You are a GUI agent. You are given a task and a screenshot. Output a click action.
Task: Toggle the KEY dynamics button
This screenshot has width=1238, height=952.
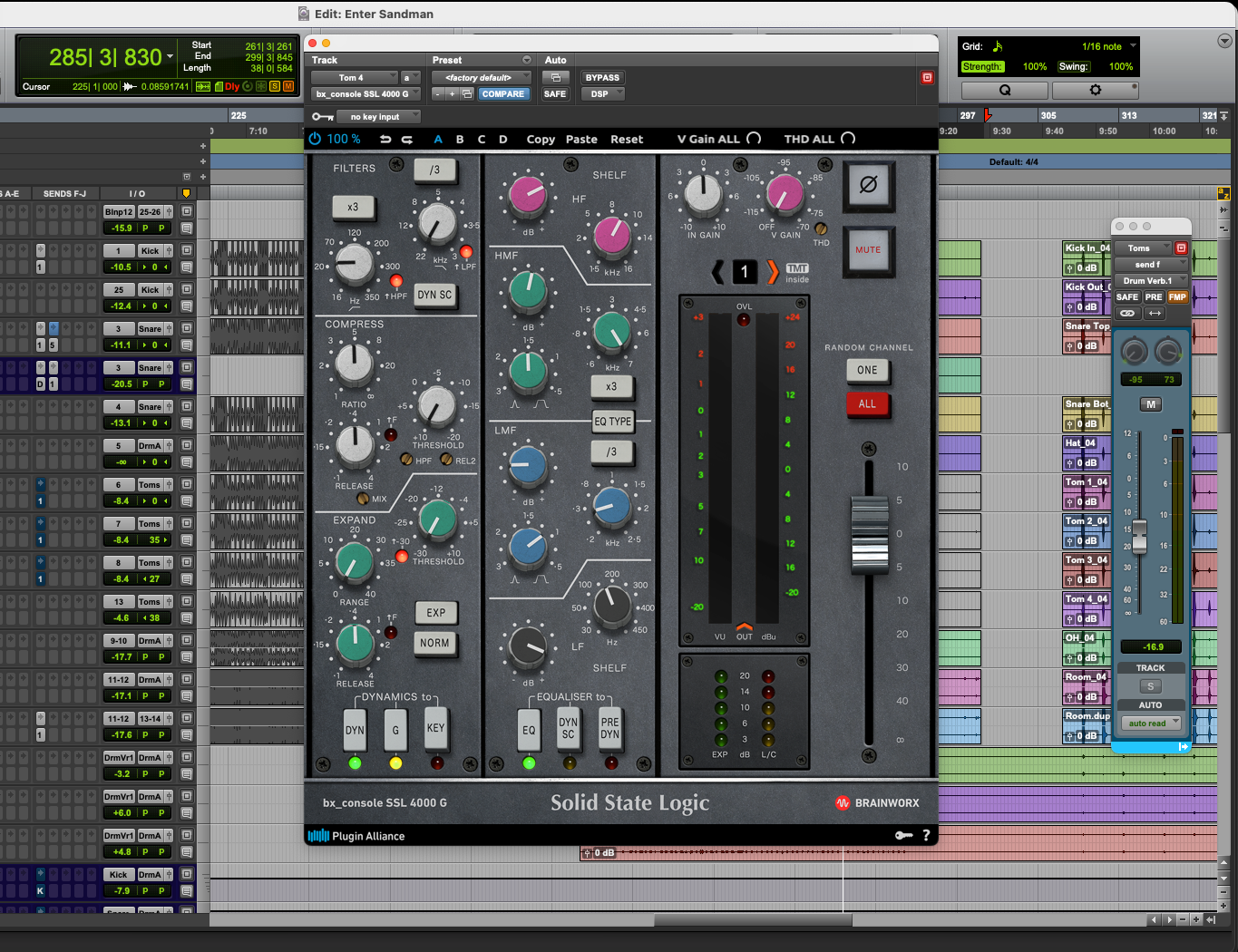[x=436, y=728]
